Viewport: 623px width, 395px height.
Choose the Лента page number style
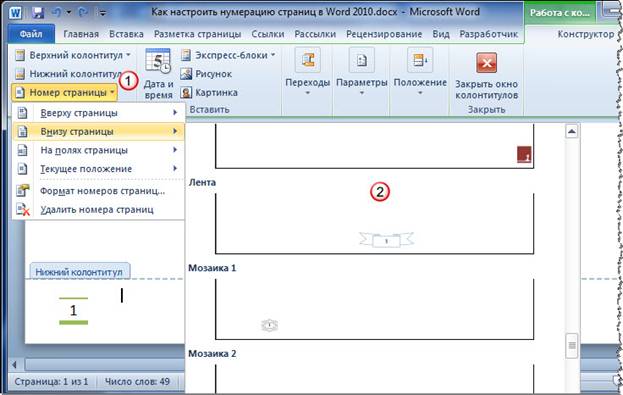coord(375,224)
